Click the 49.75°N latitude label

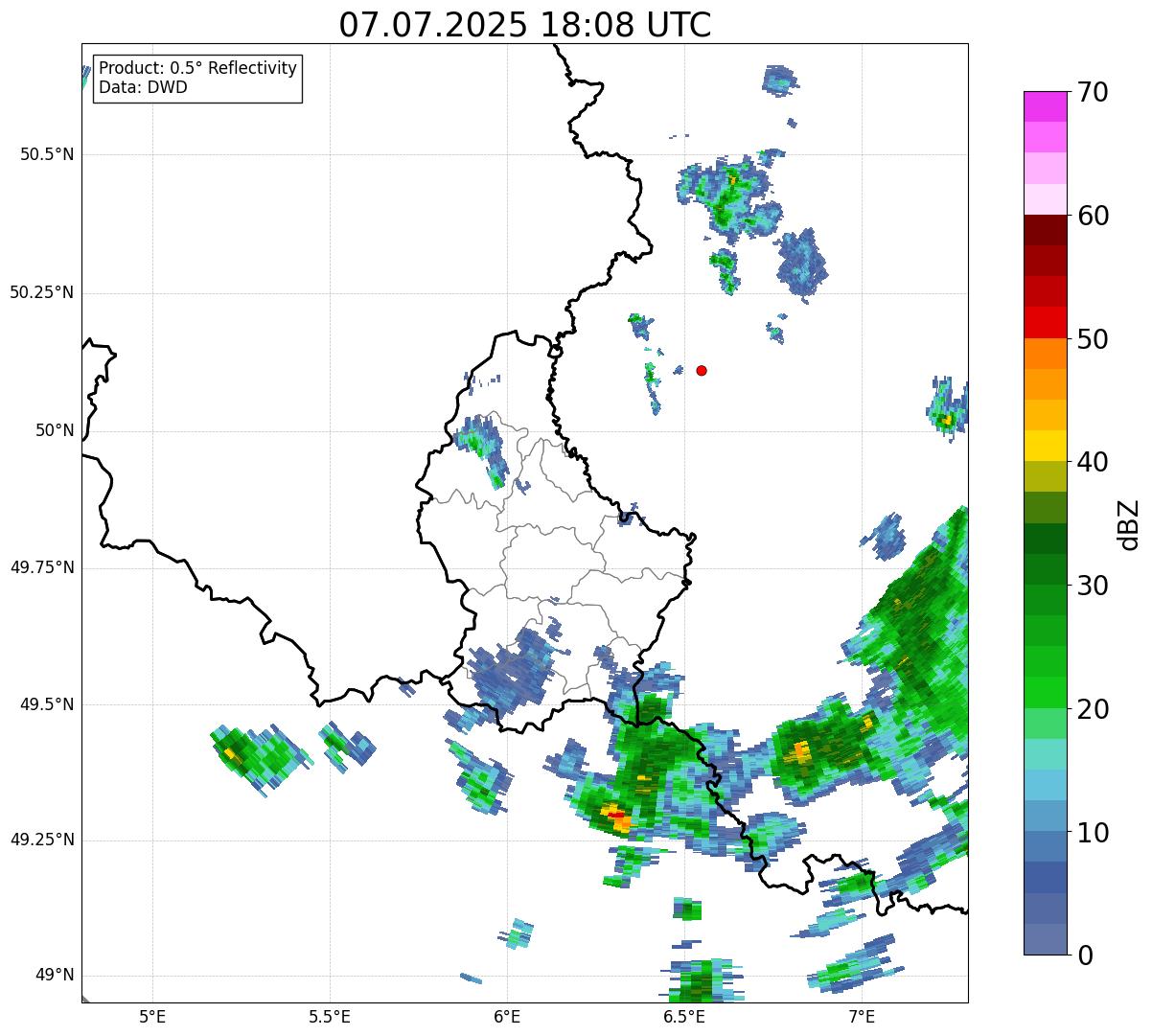pos(42,567)
